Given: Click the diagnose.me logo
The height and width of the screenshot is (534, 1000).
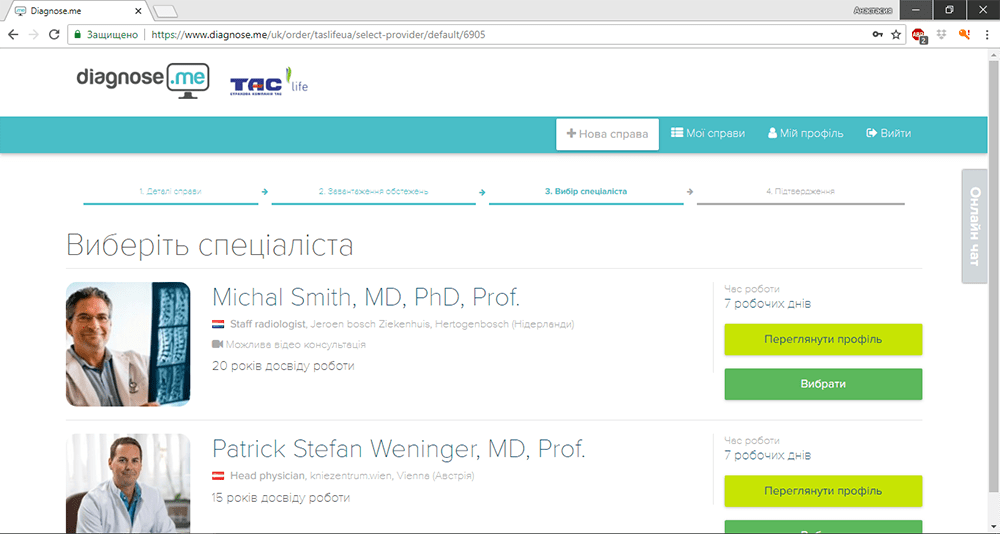Looking at the screenshot, I should tap(142, 78).
